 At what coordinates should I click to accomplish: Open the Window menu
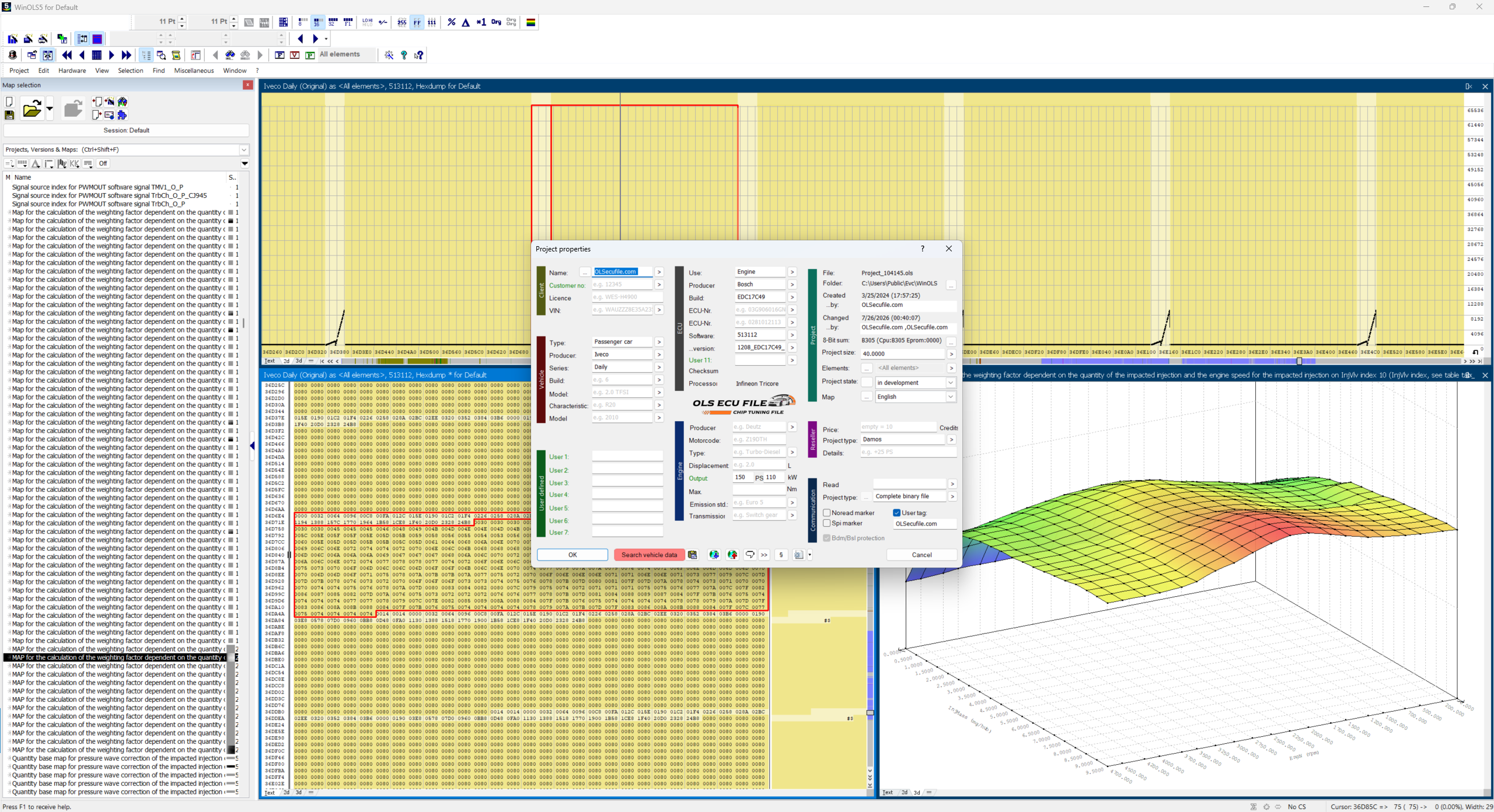tap(235, 71)
